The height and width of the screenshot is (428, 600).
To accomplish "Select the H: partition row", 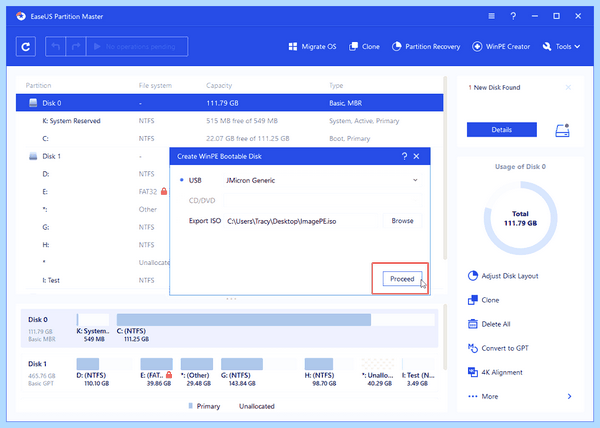I will [93, 245].
